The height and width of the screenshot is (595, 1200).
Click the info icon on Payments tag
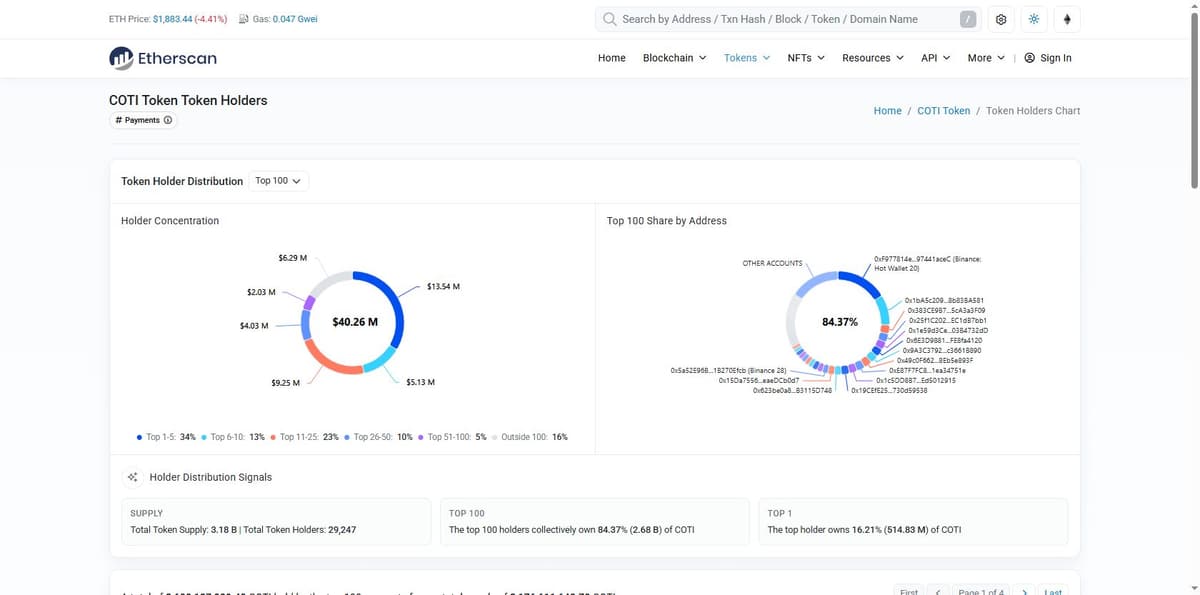(x=168, y=120)
